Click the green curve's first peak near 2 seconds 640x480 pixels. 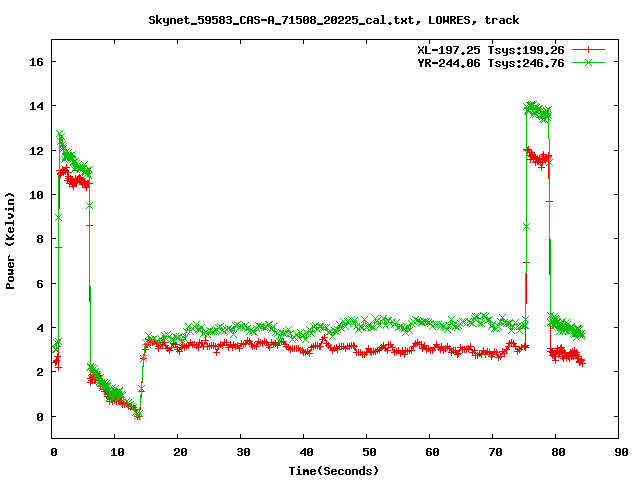click(x=60, y=135)
